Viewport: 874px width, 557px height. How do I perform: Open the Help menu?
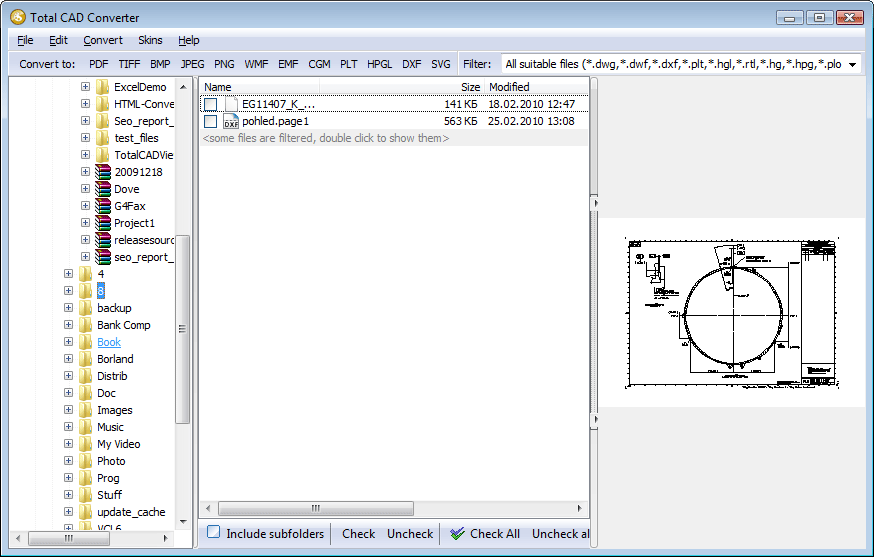pos(188,40)
